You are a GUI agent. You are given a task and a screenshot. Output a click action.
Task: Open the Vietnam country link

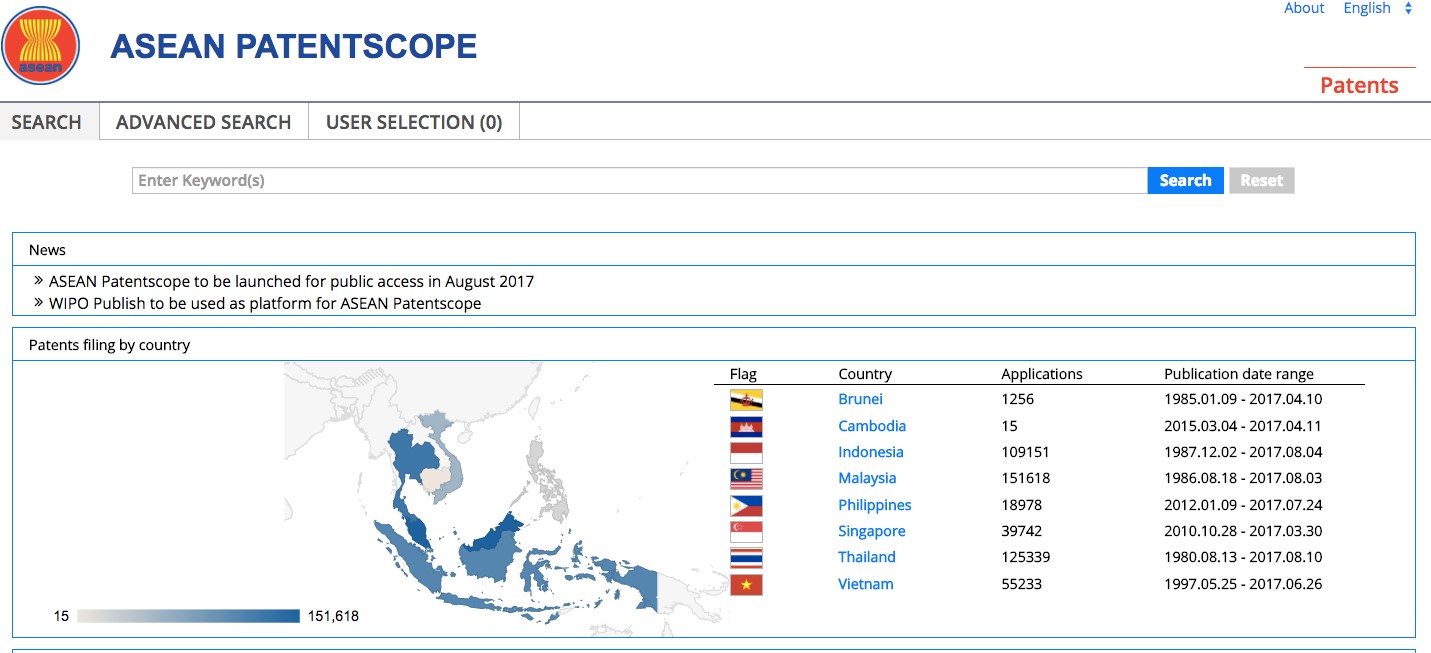(x=866, y=584)
